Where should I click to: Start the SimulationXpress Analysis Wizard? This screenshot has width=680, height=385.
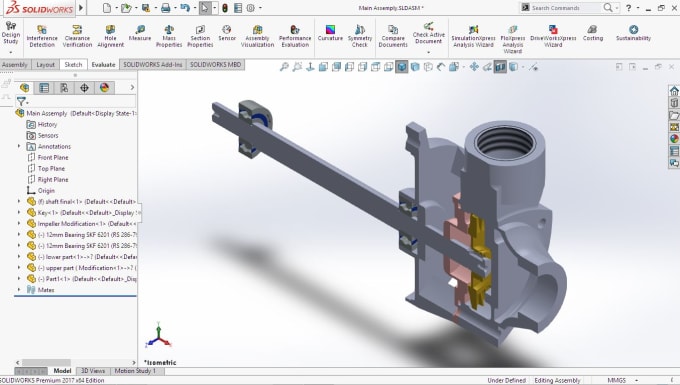tap(473, 36)
